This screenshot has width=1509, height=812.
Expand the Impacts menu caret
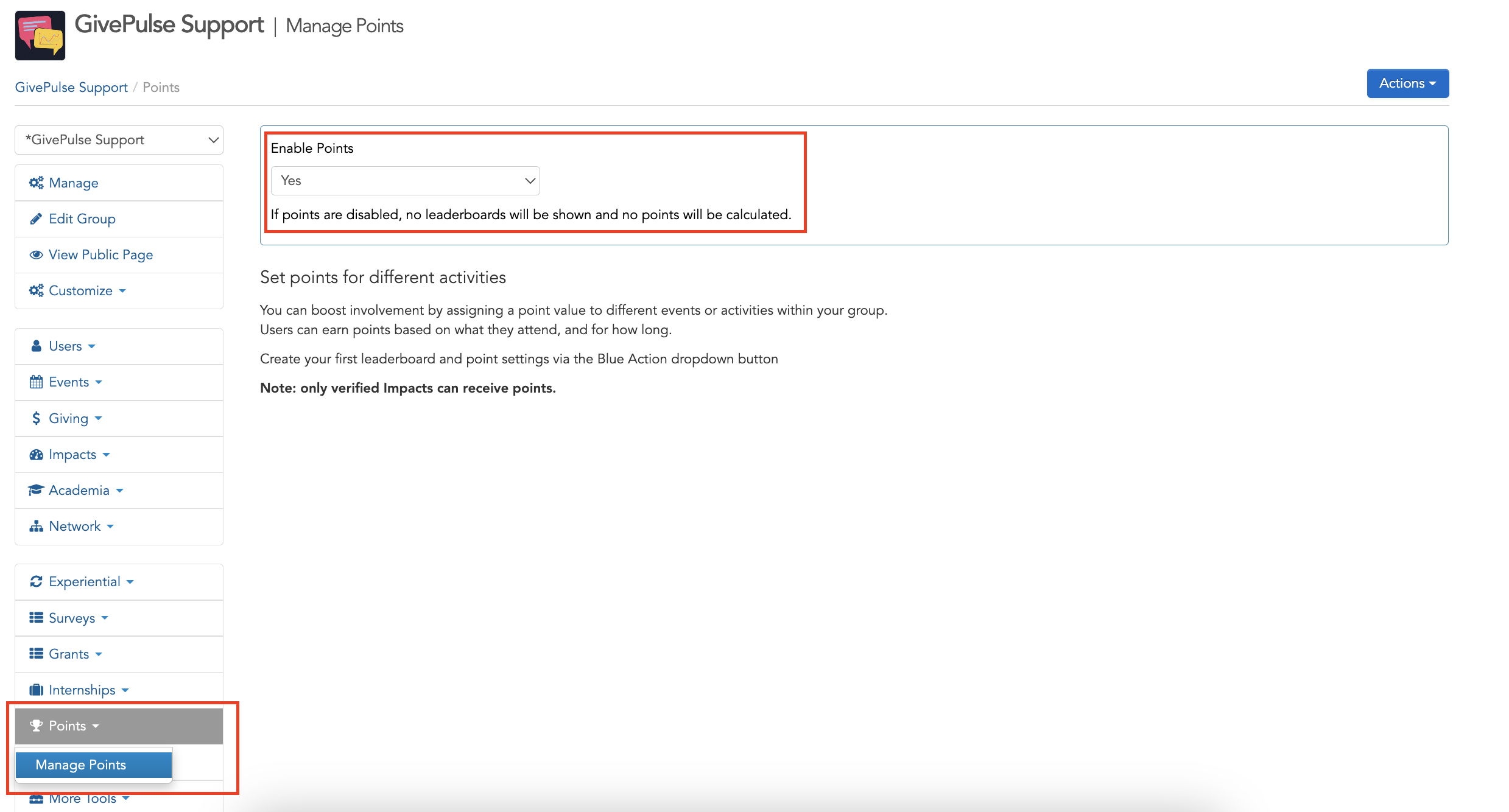pos(107,455)
